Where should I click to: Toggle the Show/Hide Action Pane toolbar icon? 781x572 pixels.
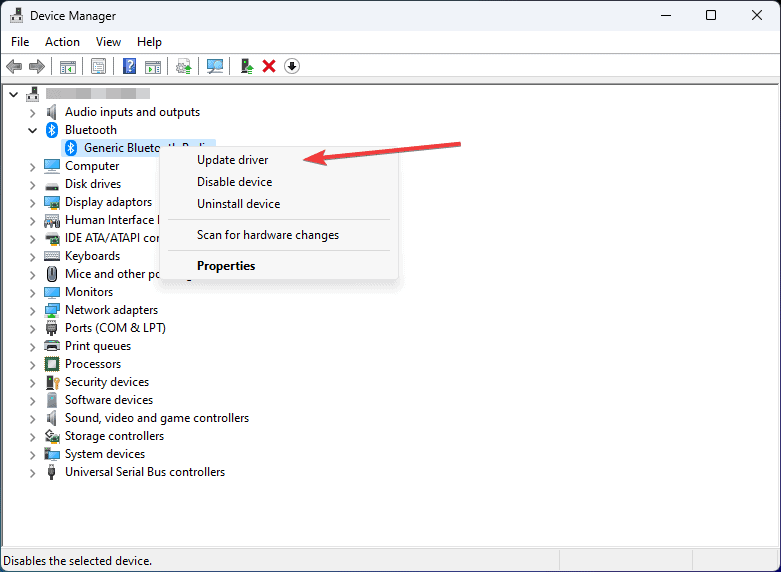point(153,66)
